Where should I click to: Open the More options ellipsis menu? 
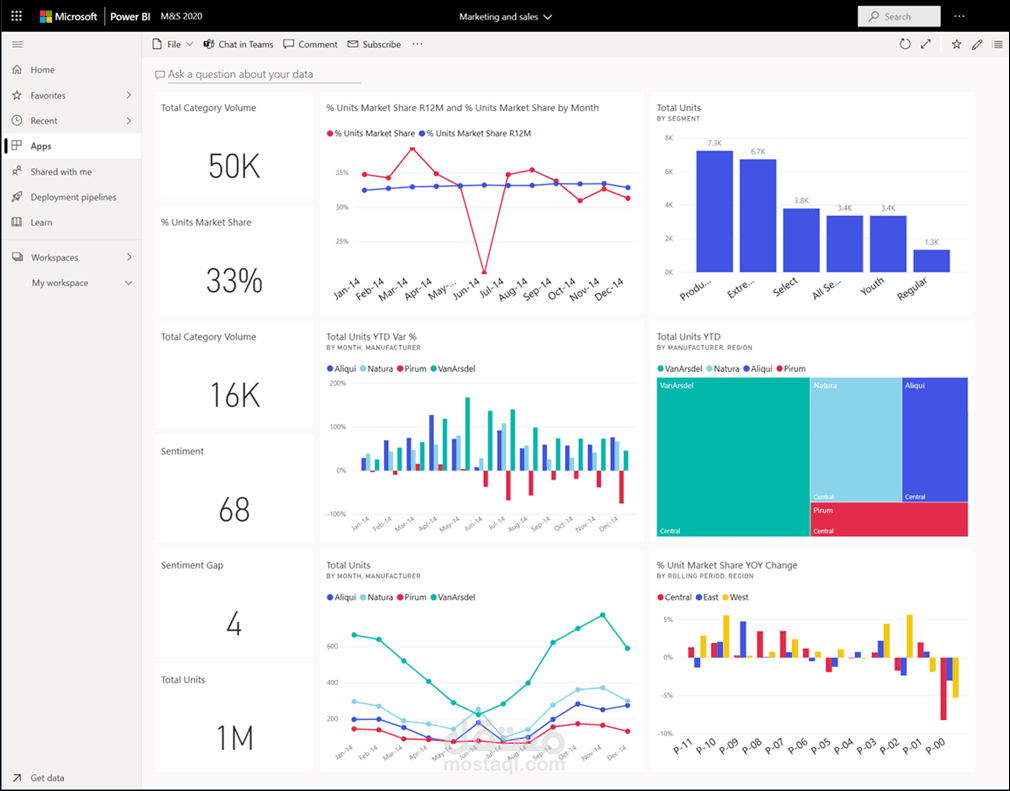tap(417, 44)
